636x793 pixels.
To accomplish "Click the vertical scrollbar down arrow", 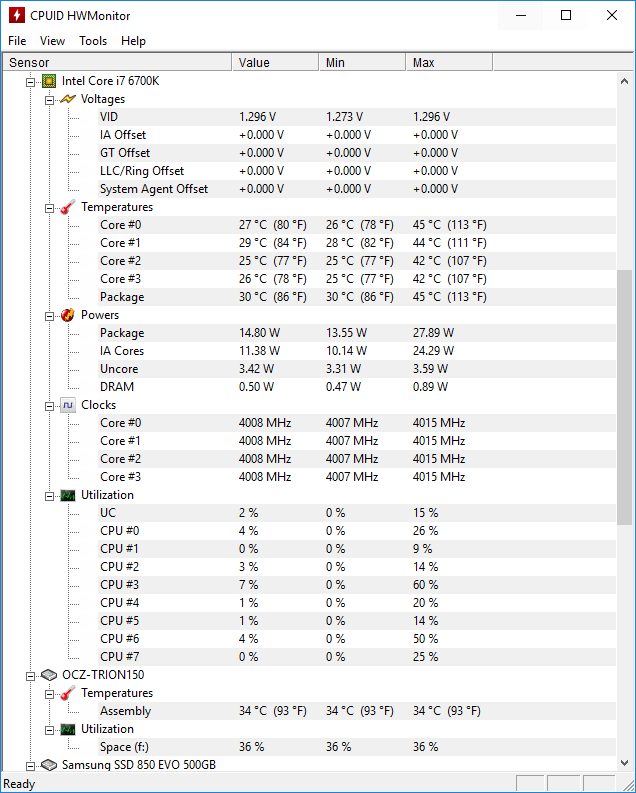I will point(624,763).
